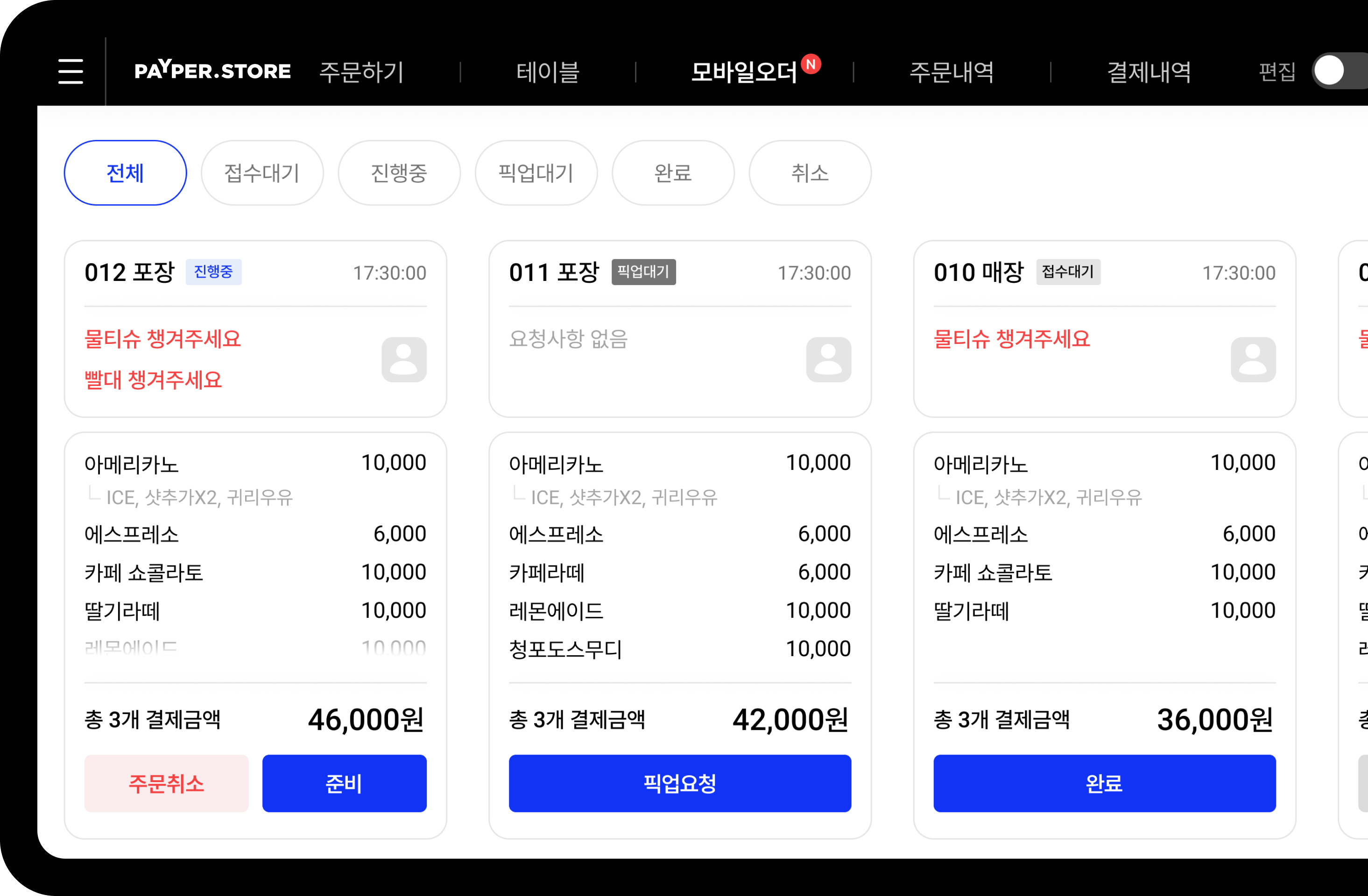Open the 주문내역 tab

click(x=951, y=72)
